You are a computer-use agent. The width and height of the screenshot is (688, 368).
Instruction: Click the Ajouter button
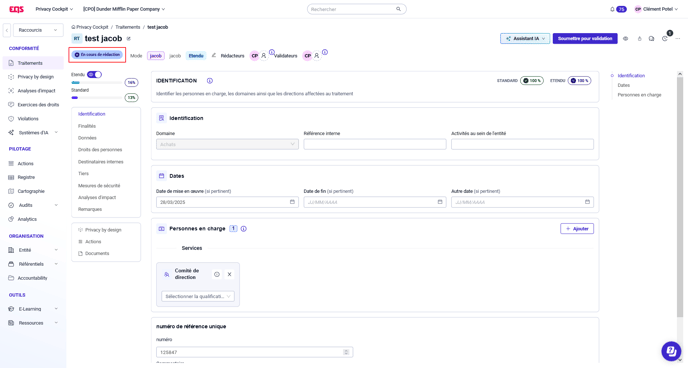click(577, 229)
